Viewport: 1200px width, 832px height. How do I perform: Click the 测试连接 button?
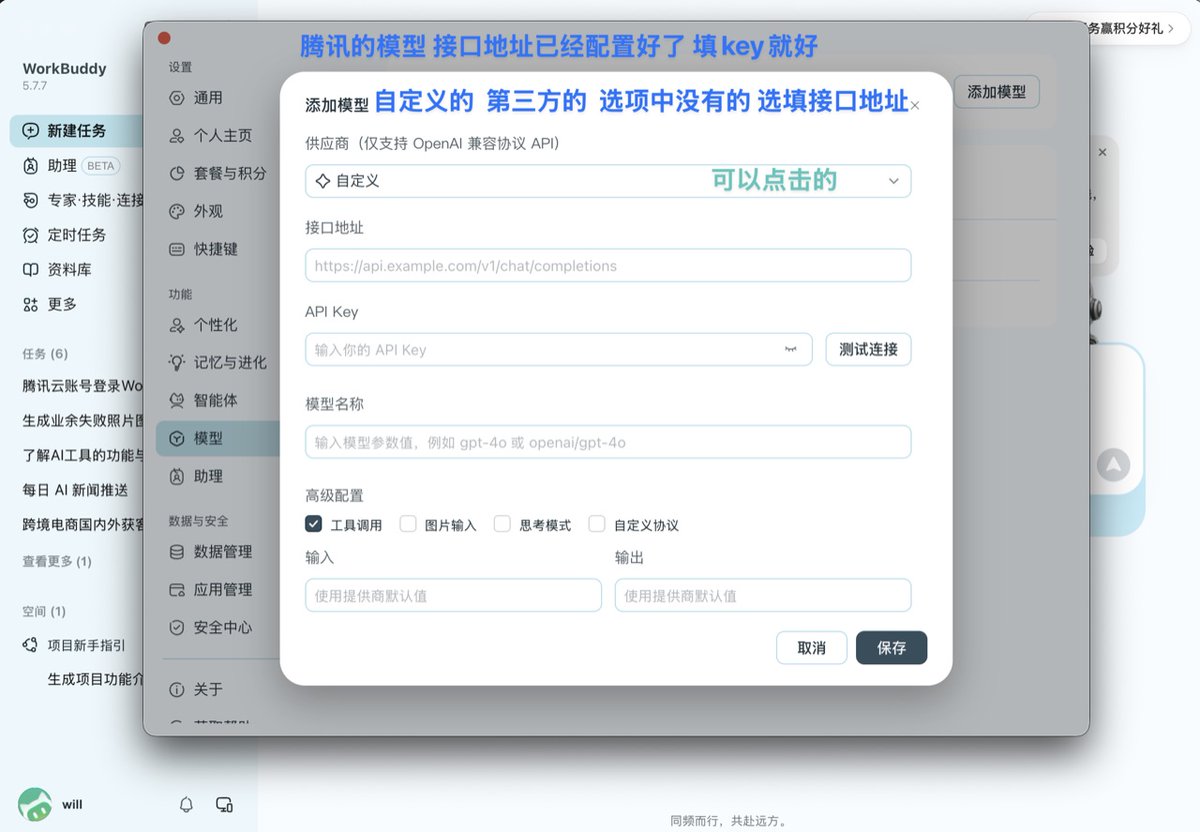coord(868,350)
